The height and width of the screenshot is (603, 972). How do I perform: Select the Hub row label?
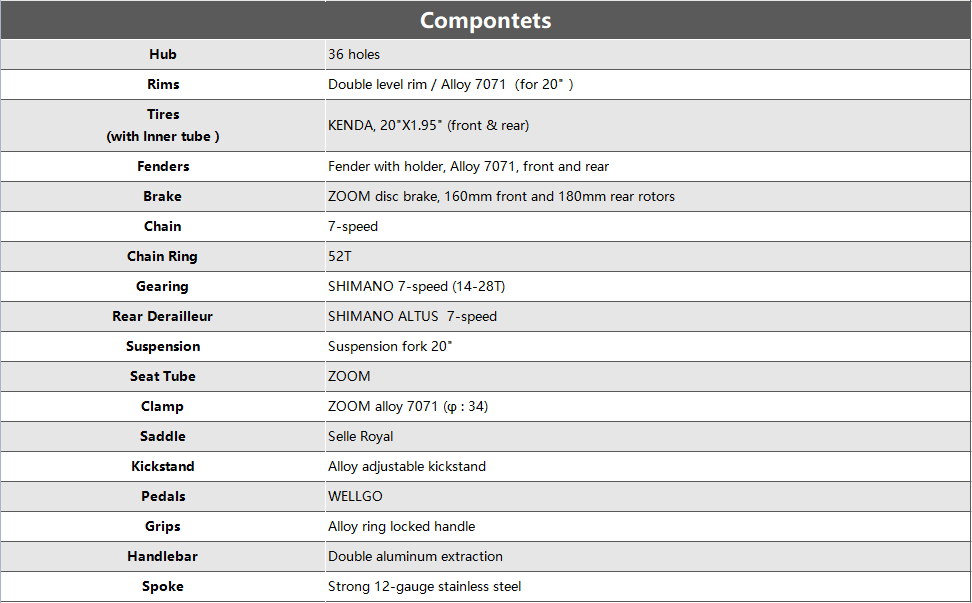[162, 54]
